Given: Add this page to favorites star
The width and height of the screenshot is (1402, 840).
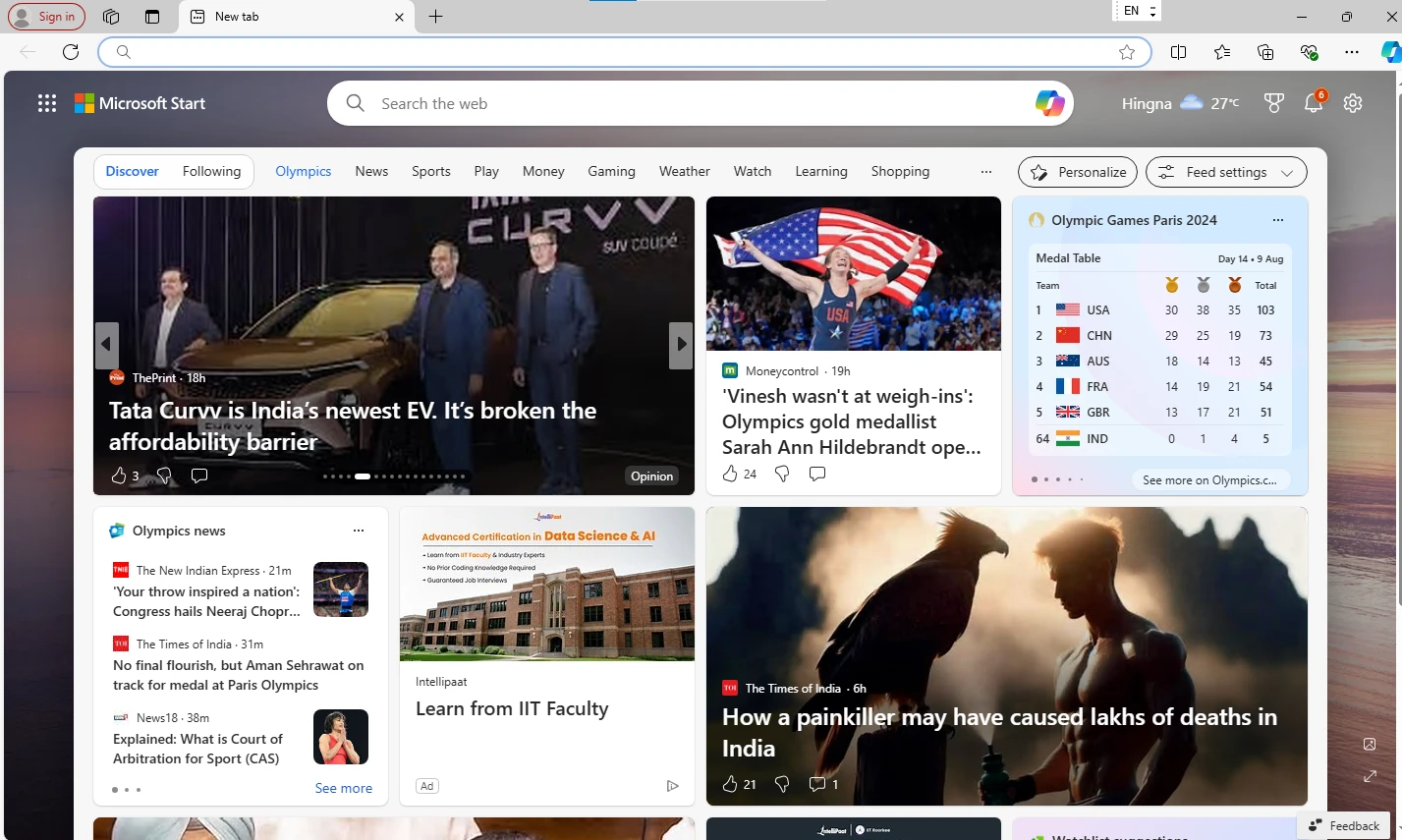Looking at the screenshot, I should point(1127,52).
